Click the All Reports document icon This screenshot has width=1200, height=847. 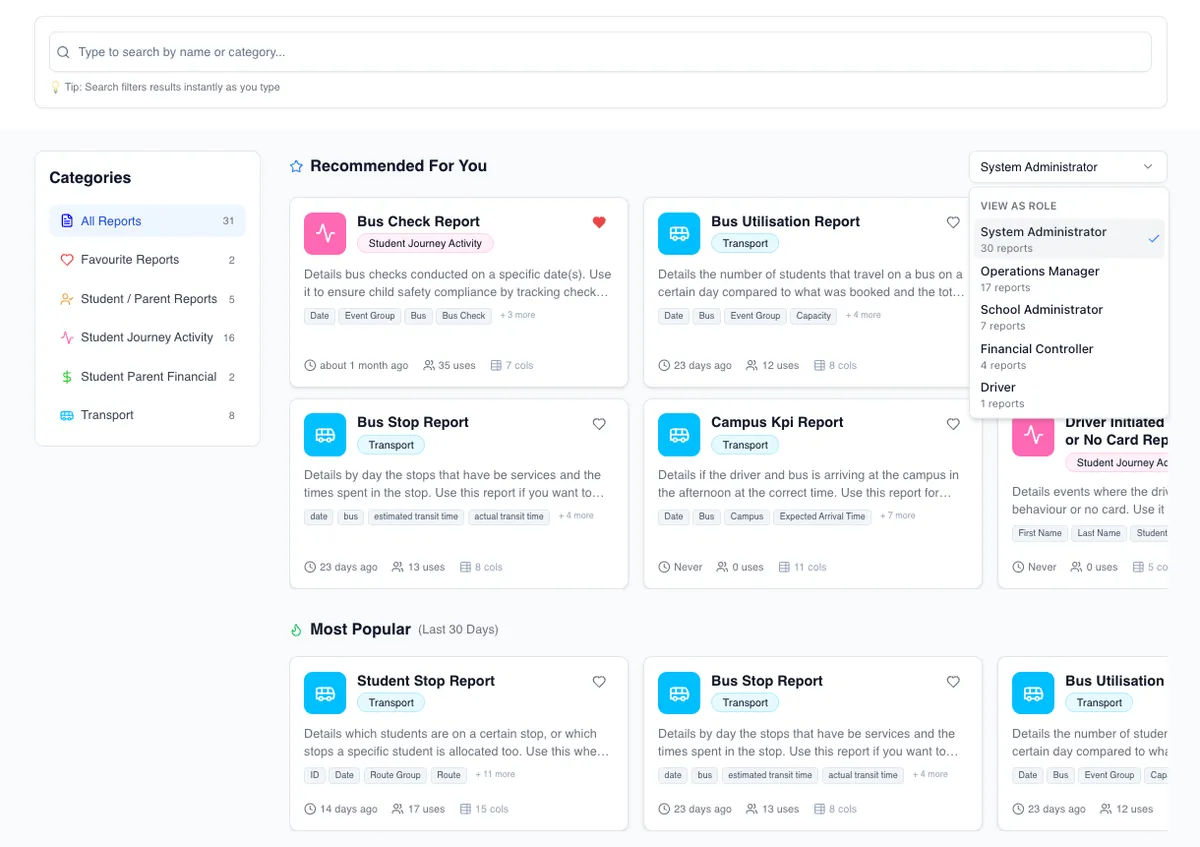(x=67, y=221)
